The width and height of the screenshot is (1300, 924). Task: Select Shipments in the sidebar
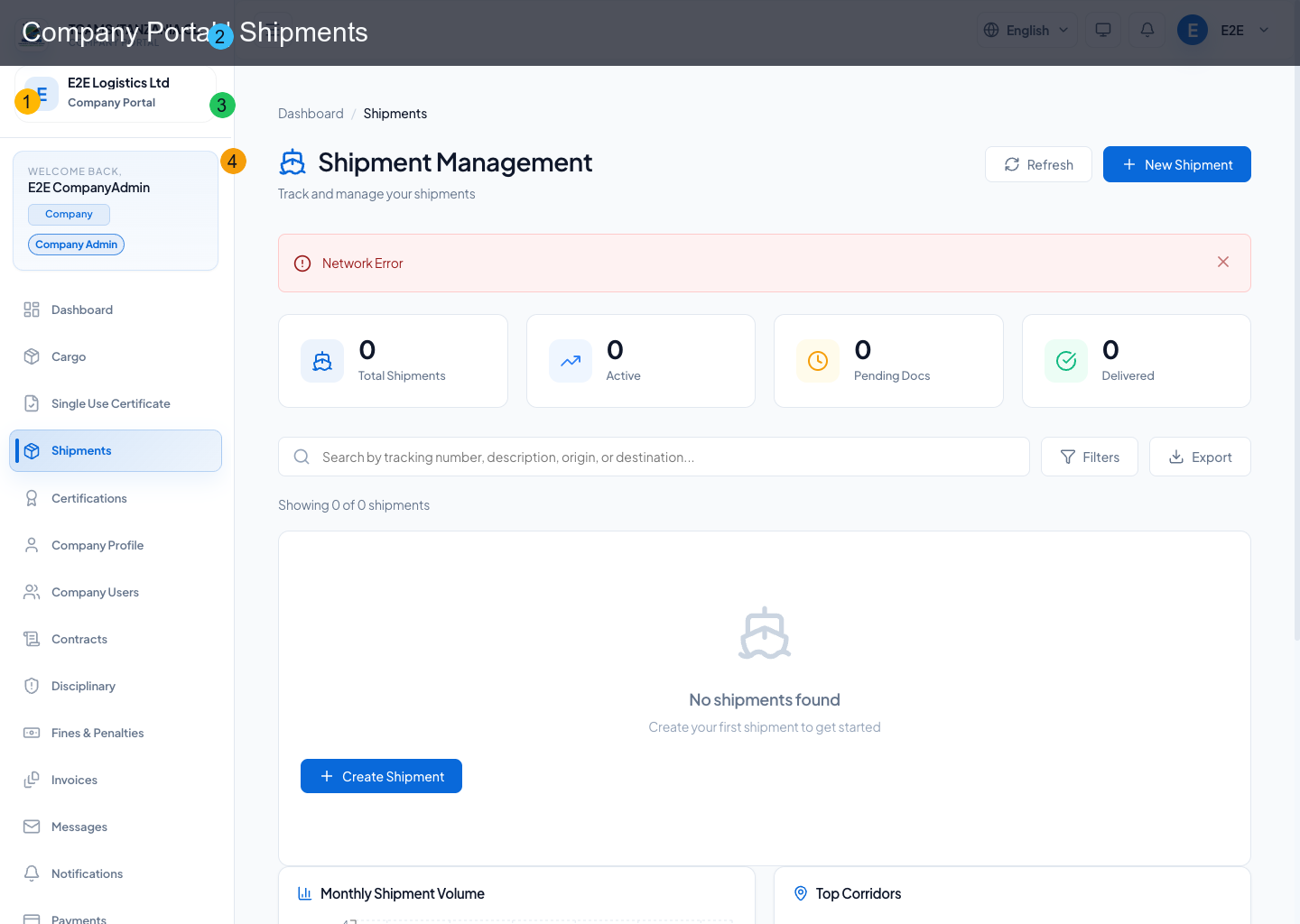116,450
